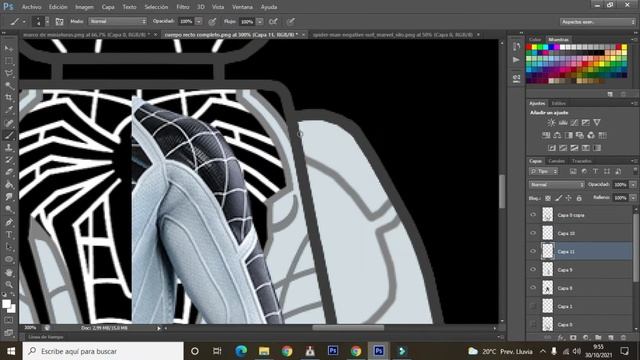Select the History Brush tool

coord(9,160)
